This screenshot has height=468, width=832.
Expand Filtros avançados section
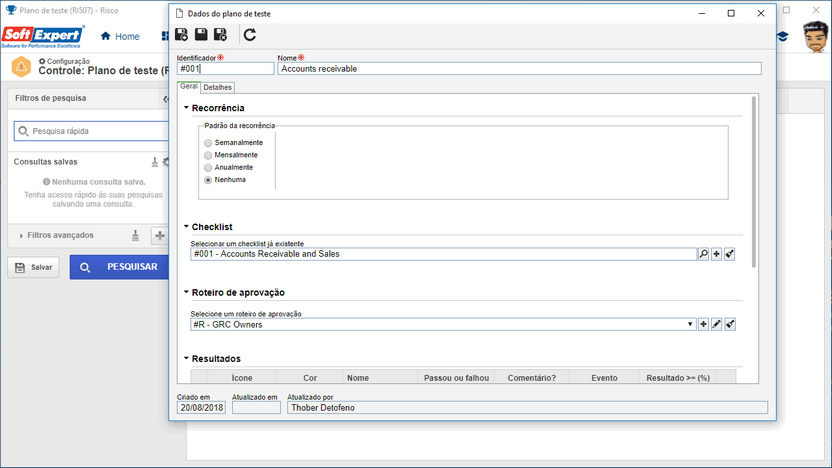tap(21, 236)
